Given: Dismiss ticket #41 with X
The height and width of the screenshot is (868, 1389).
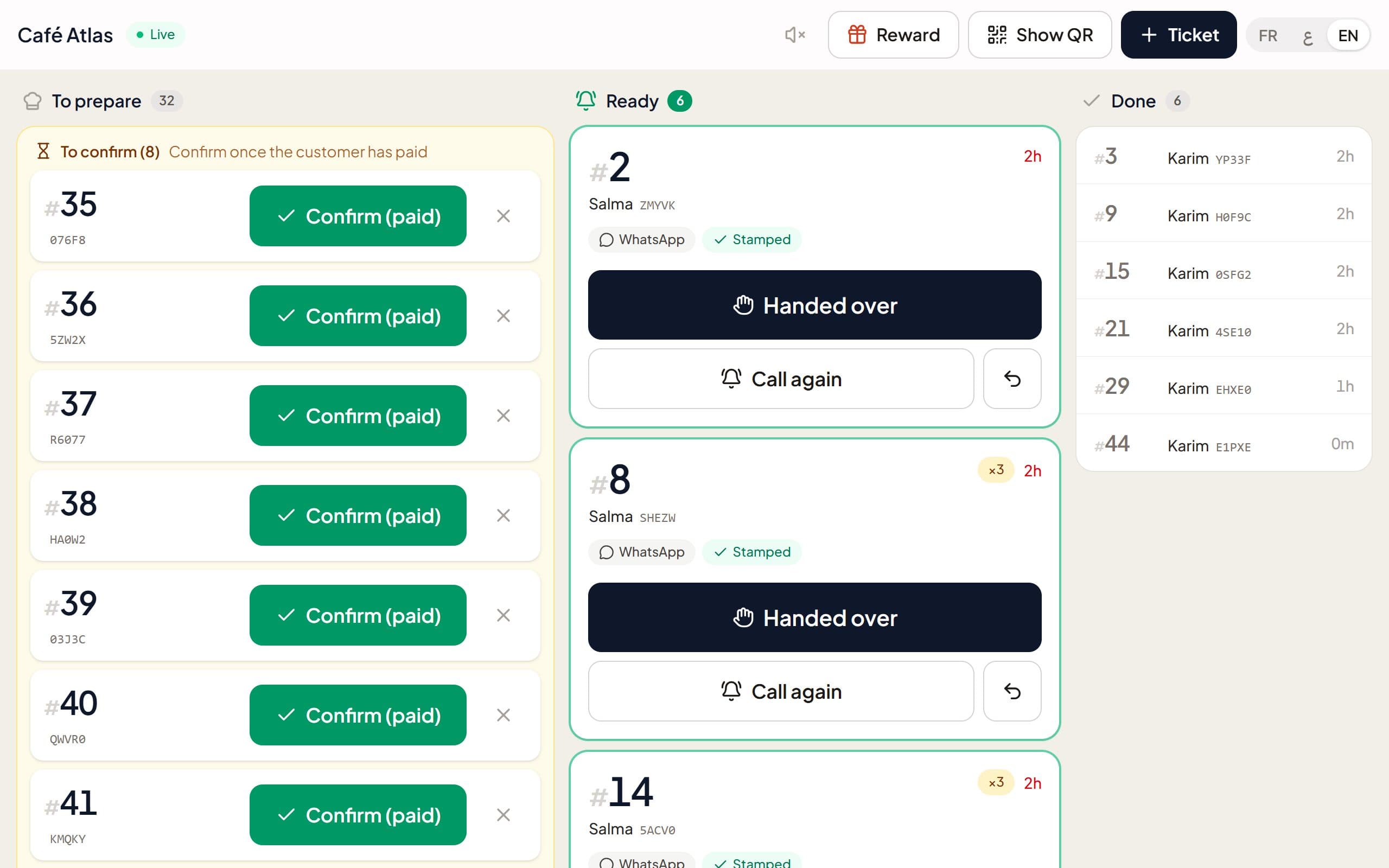Looking at the screenshot, I should tap(504, 815).
